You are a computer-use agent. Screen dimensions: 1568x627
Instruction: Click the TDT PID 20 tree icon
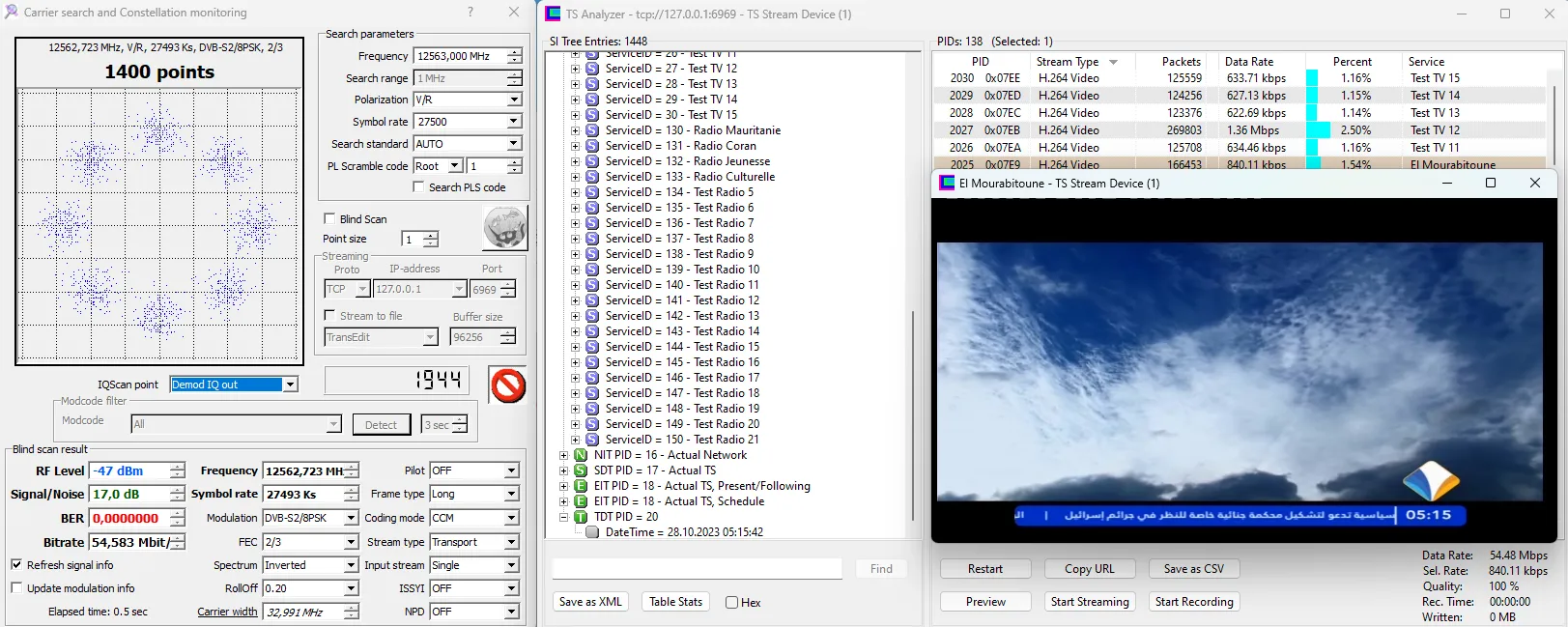(581, 517)
